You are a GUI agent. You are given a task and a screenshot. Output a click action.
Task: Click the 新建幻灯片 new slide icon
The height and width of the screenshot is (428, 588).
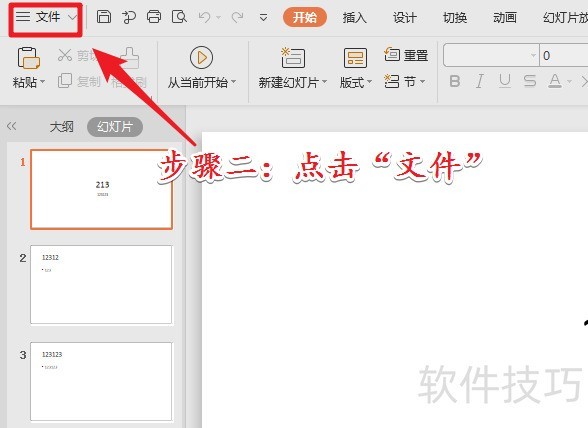pyautogui.click(x=293, y=57)
